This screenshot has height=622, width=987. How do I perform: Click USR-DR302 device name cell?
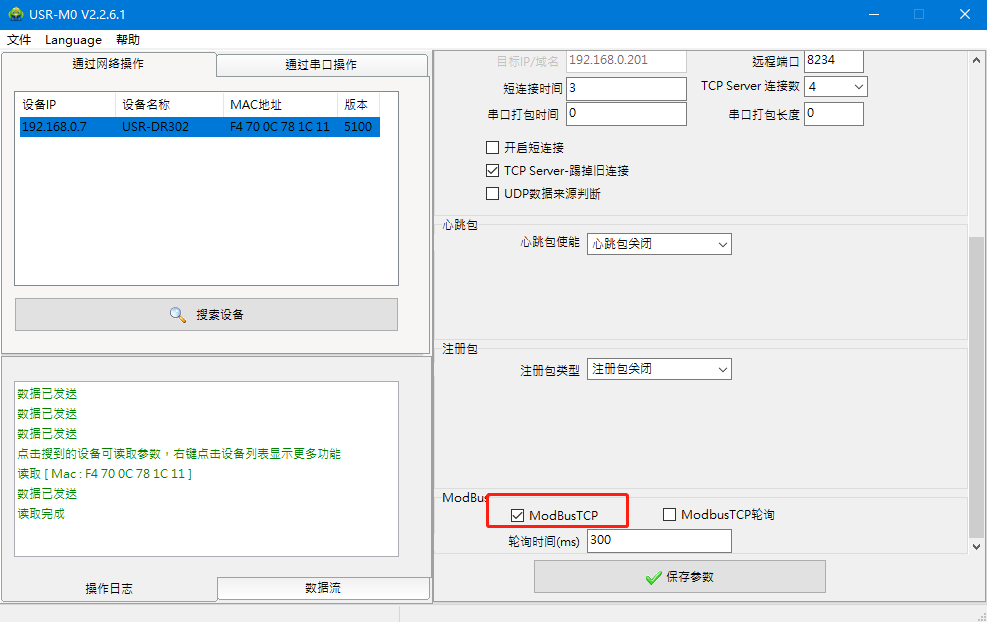pyautogui.click(x=155, y=127)
